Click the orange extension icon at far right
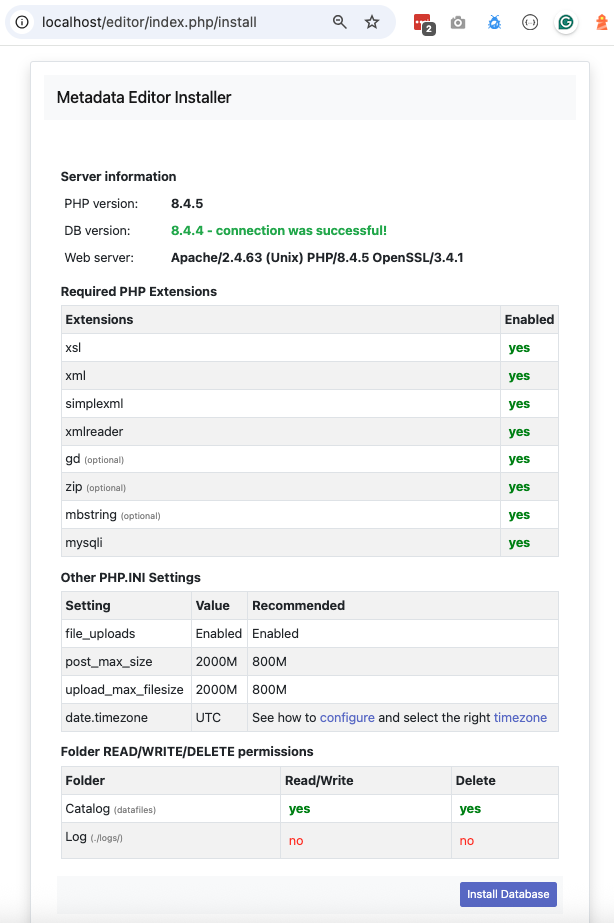Viewport: 614px width, 923px height. [x=601, y=22]
